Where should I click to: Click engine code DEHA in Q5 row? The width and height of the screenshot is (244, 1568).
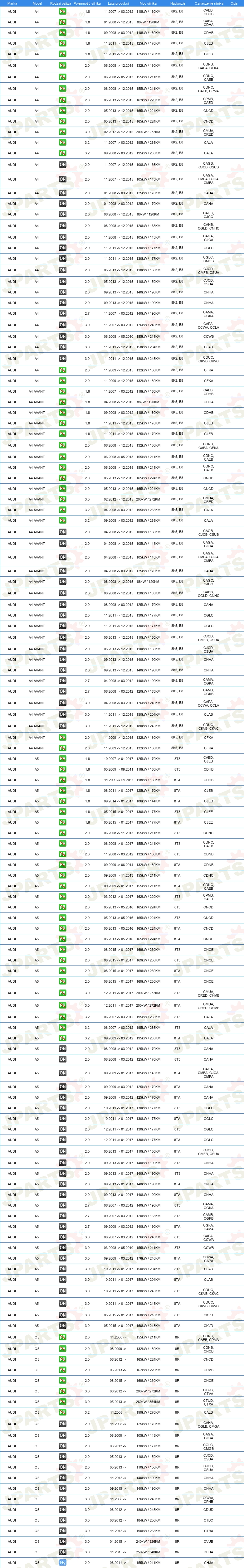coord(209,1552)
